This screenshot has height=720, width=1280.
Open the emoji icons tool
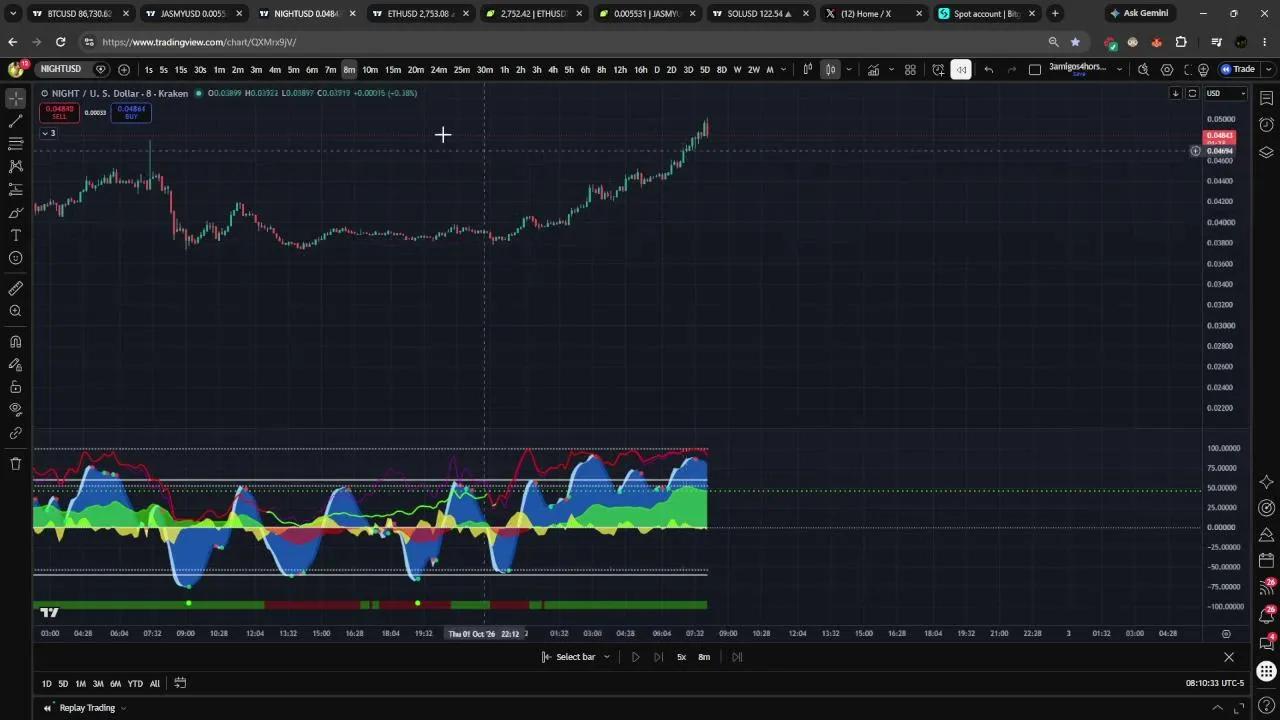(16, 258)
